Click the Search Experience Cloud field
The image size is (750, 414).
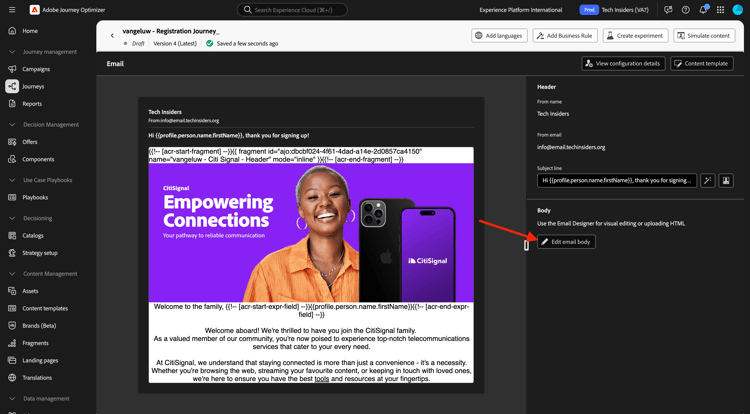pyautogui.click(x=292, y=10)
